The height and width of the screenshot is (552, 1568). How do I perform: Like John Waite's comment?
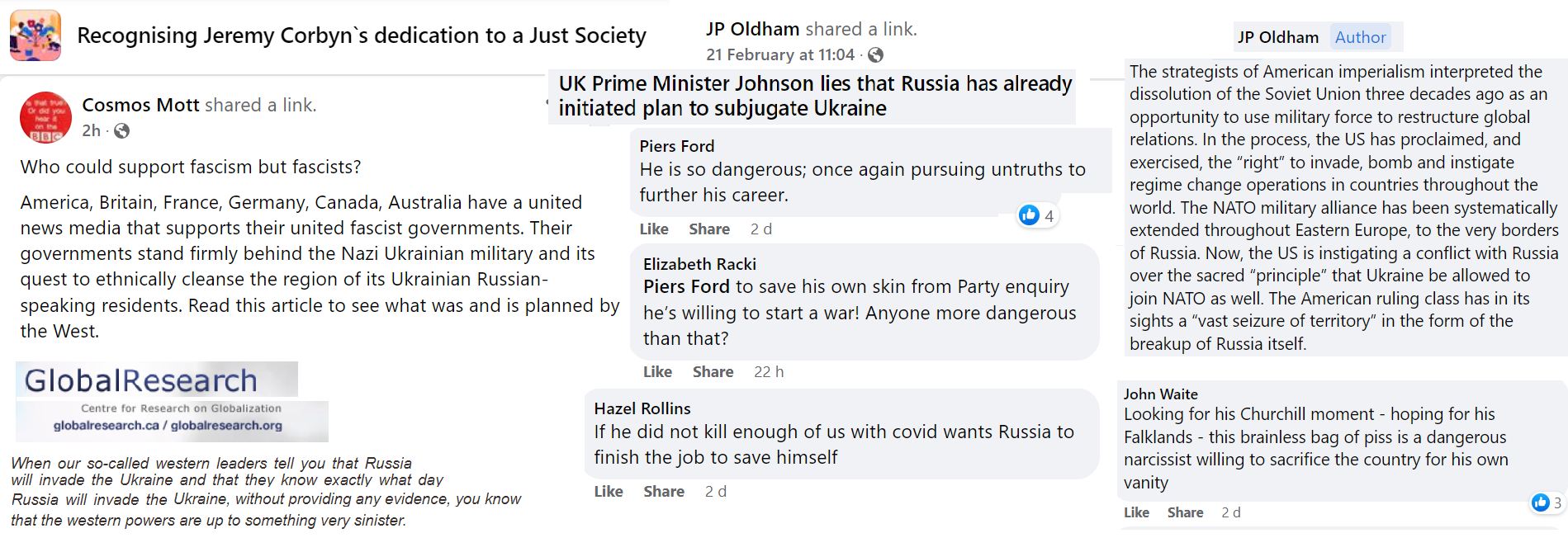coord(1136,513)
